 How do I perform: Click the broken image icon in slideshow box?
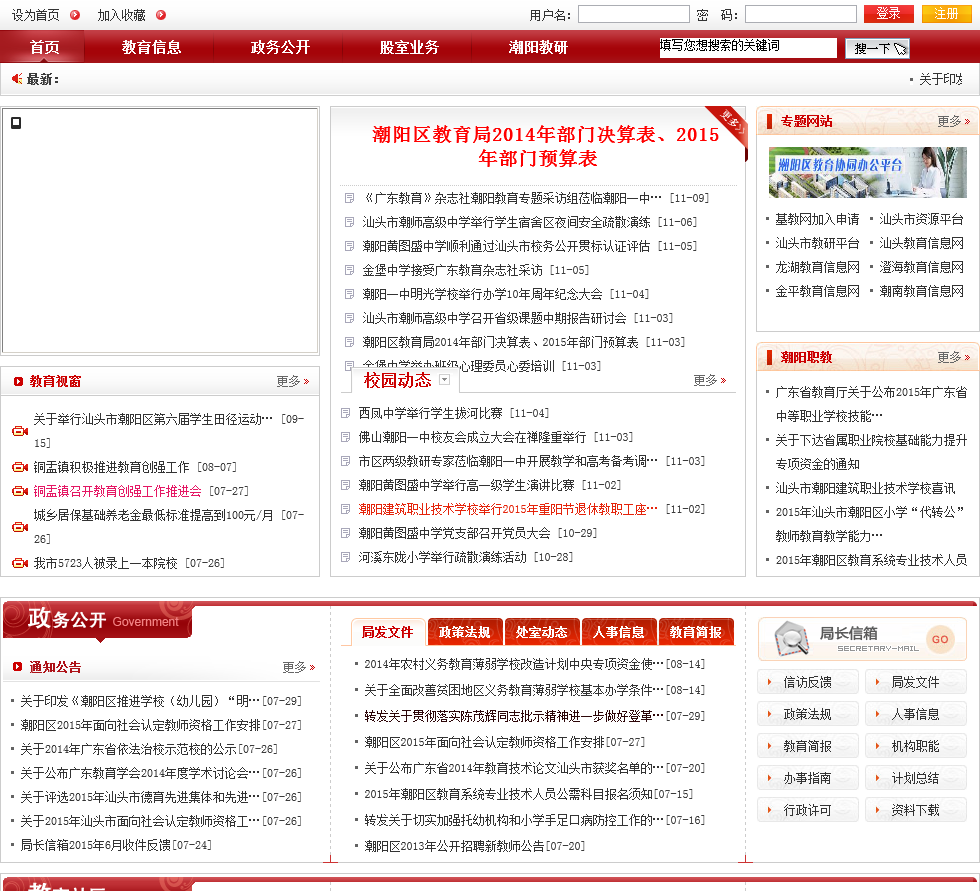(16, 123)
